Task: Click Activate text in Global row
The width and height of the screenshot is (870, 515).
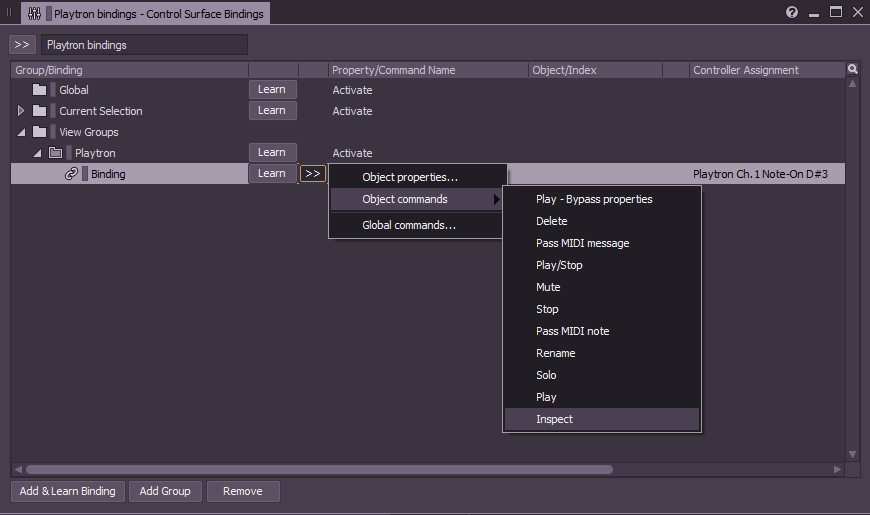Action: (x=352, y=90)
